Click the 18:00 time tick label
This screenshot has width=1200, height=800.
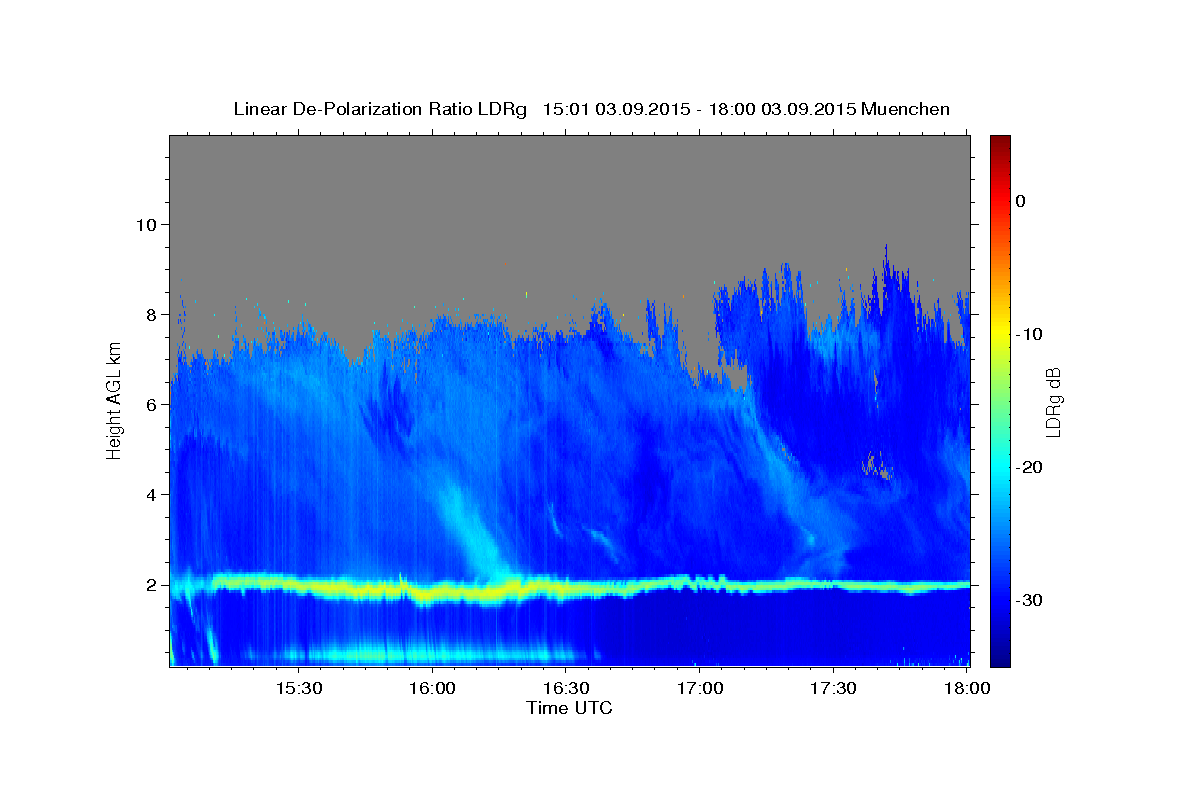click(967, 689)
